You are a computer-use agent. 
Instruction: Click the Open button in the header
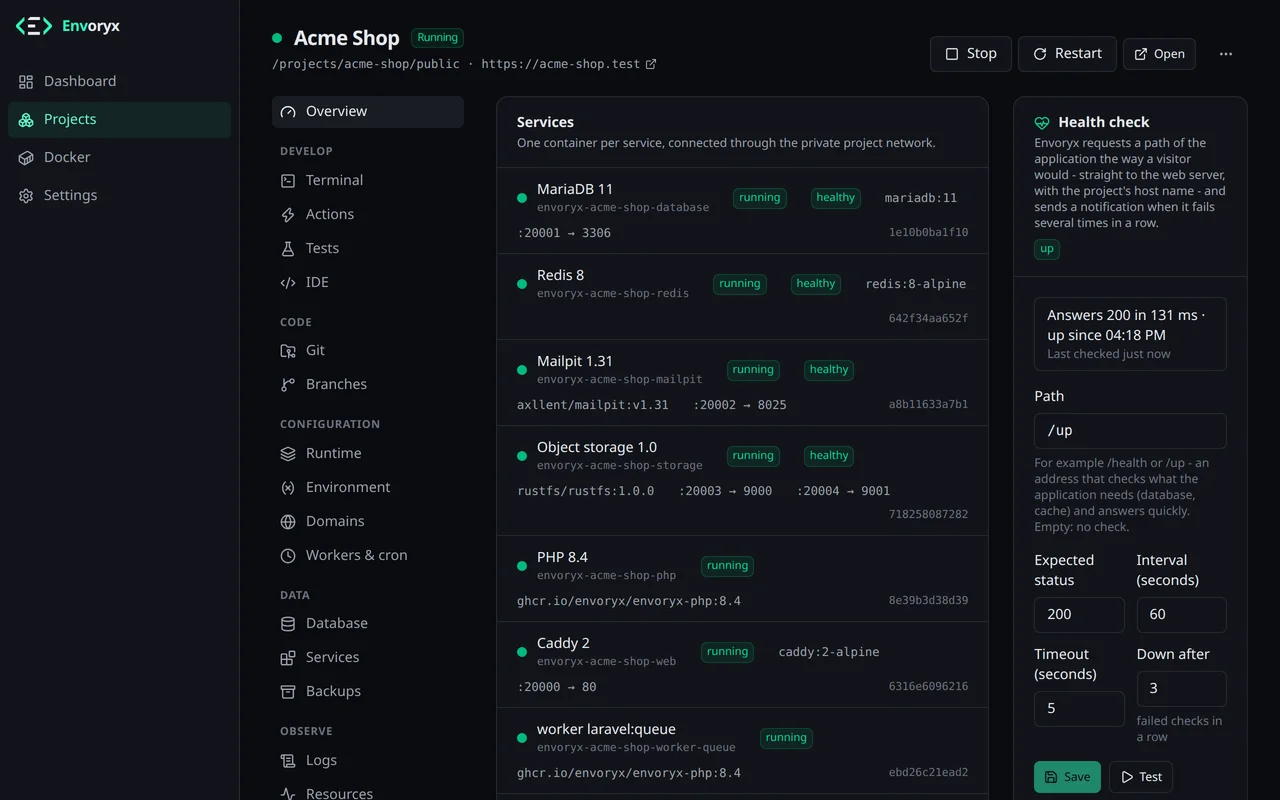1160,54
